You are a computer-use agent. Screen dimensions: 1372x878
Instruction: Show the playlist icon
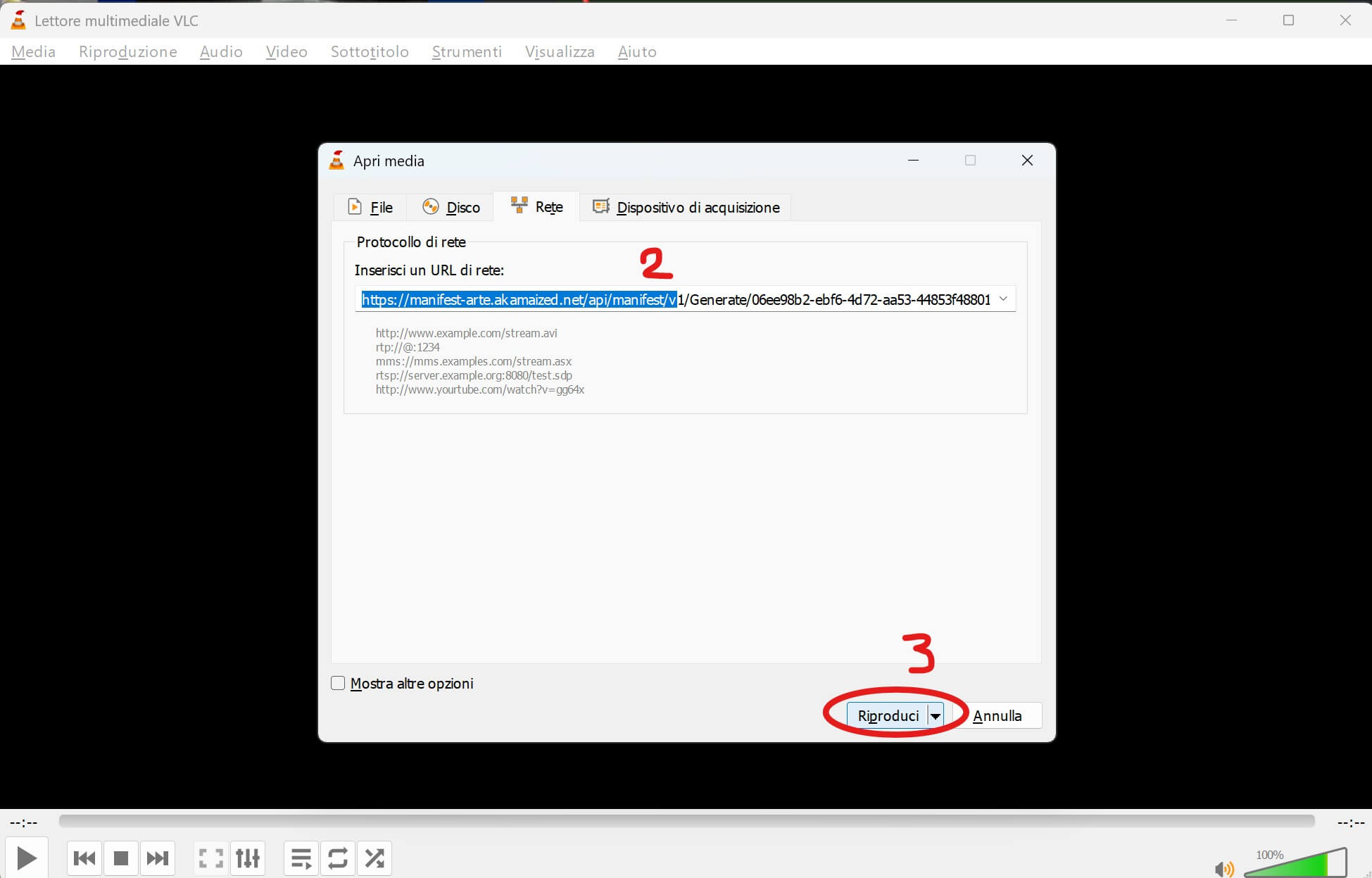[301, 858]
